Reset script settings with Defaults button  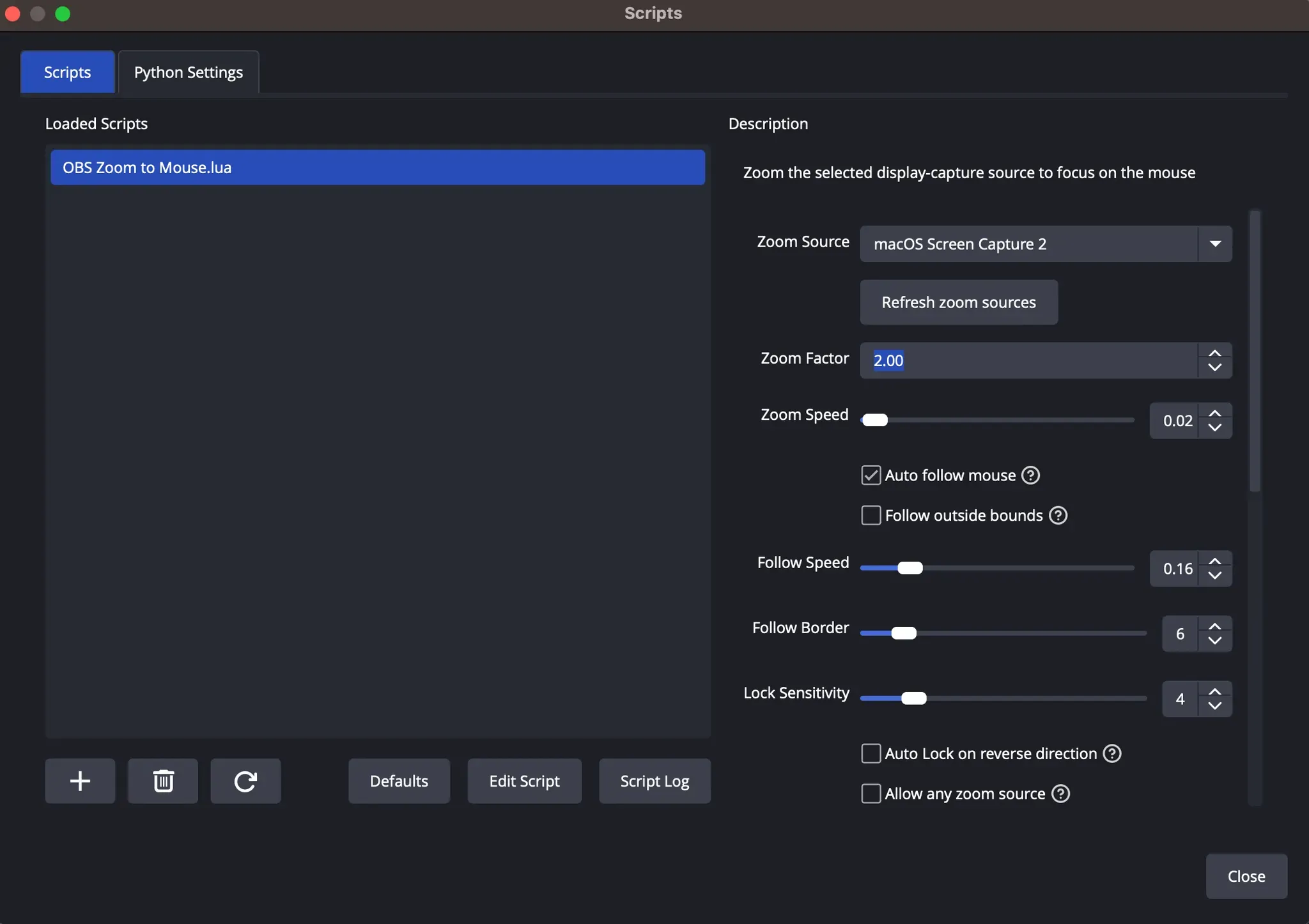399,781
